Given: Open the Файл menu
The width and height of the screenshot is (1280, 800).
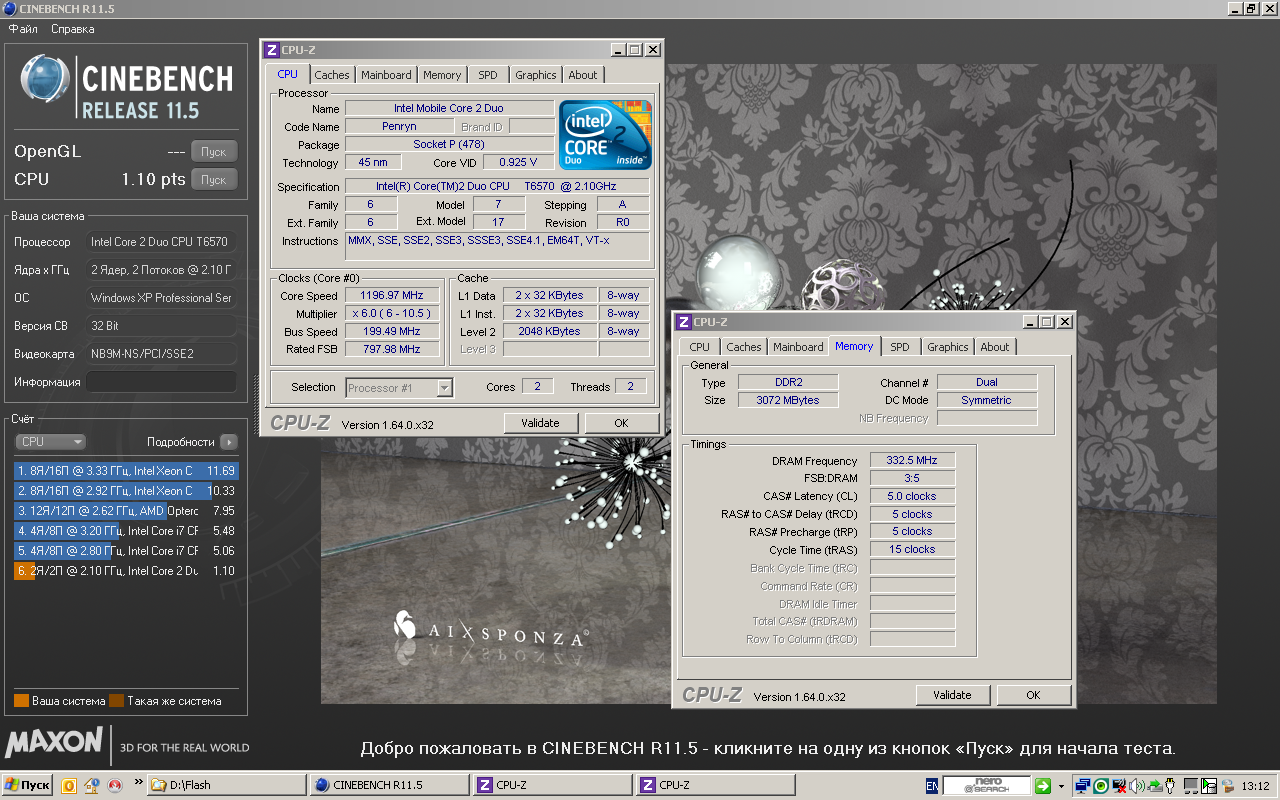Looking at the screenshot, I should pos(23,29).
